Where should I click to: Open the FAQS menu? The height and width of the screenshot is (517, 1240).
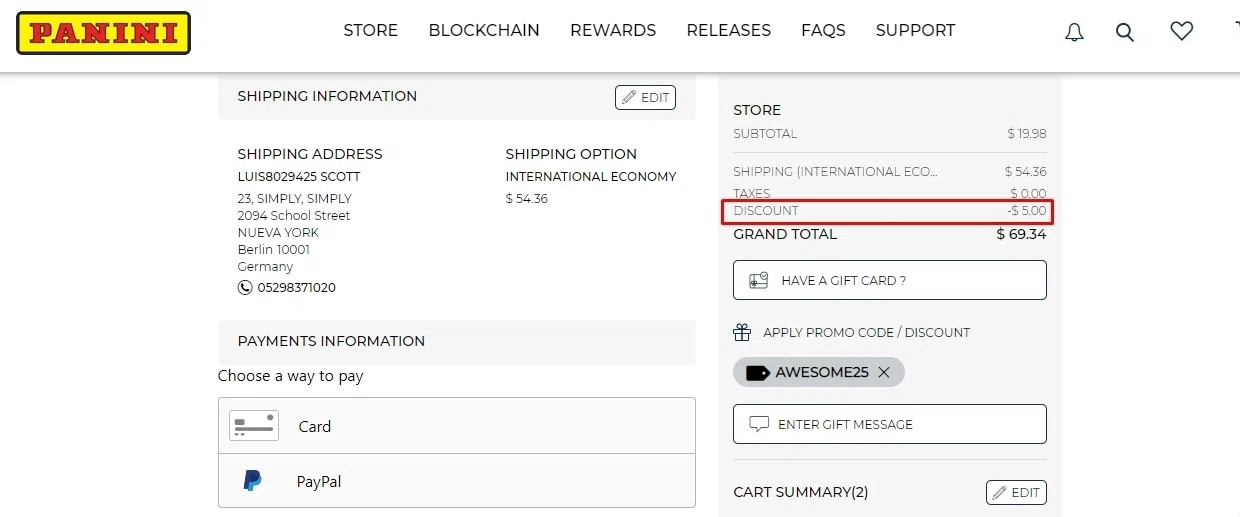point(823,30)
